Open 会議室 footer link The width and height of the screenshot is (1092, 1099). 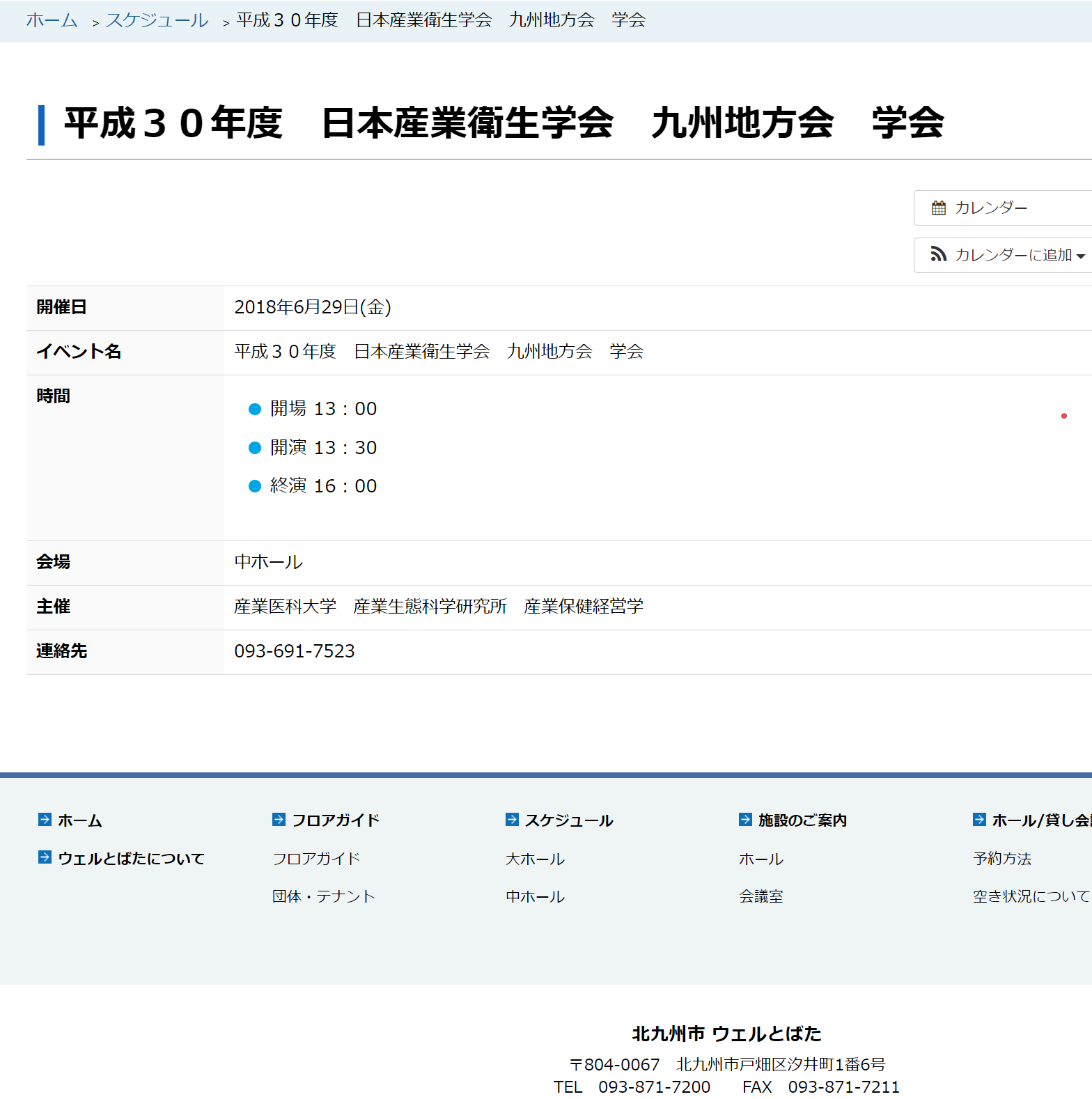[761, 896]
